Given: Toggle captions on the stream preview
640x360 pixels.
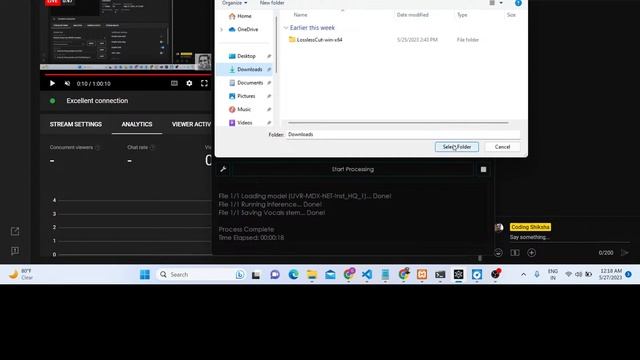Looking at the screenshot, I should (x=174, y=83).
